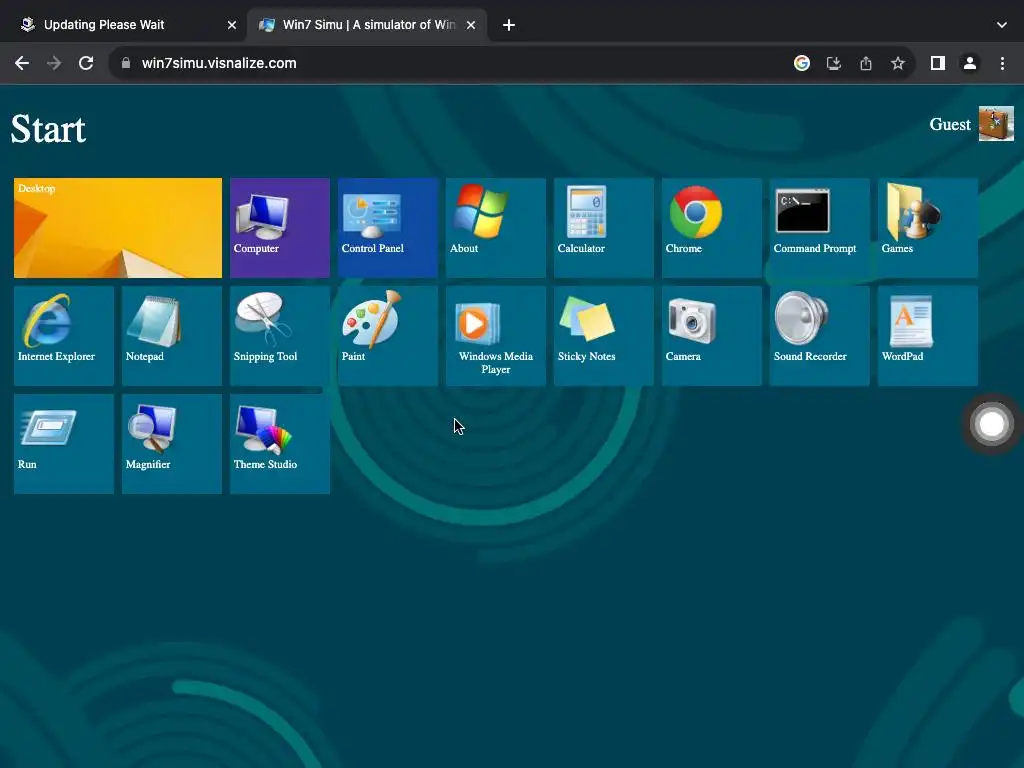Launch Command Prompt

820,228
